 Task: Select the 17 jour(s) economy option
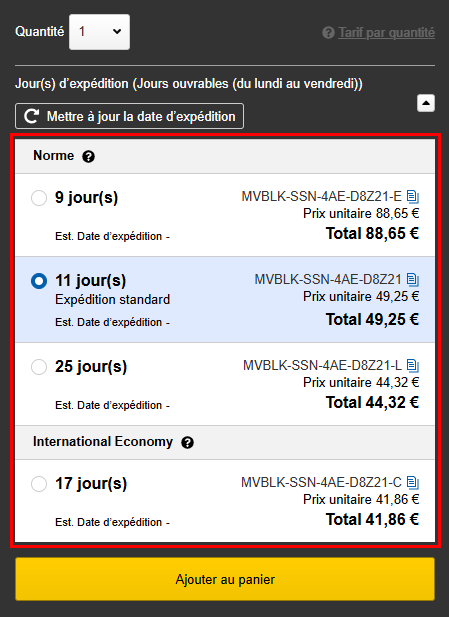[x=39, y=484]
